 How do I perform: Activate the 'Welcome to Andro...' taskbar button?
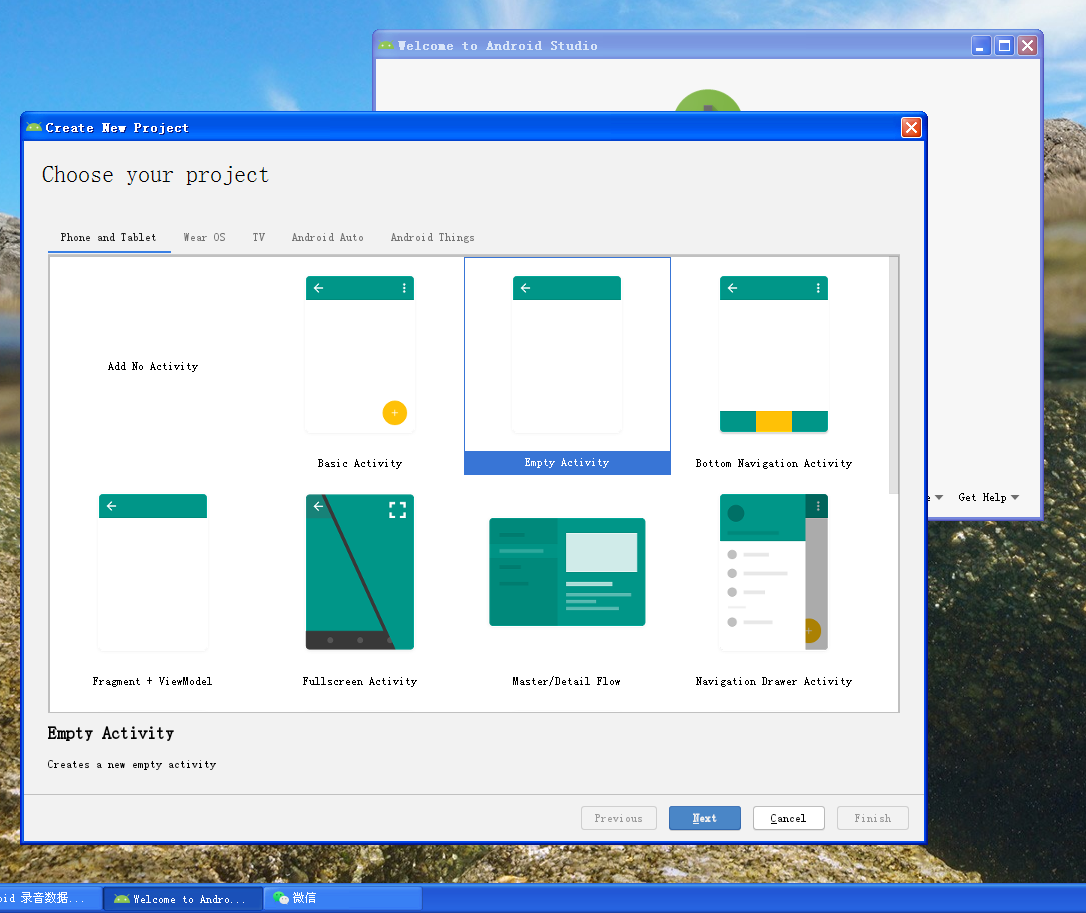[184, 898]
